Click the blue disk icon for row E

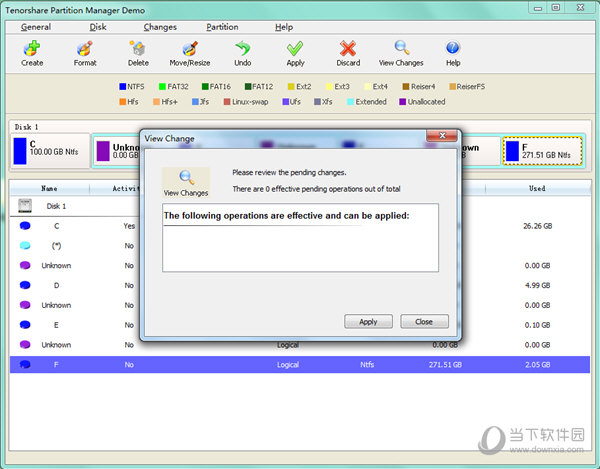25,325
